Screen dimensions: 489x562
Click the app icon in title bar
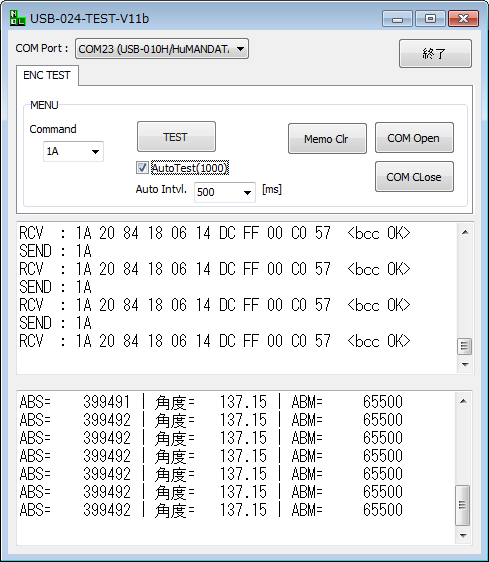18,18
